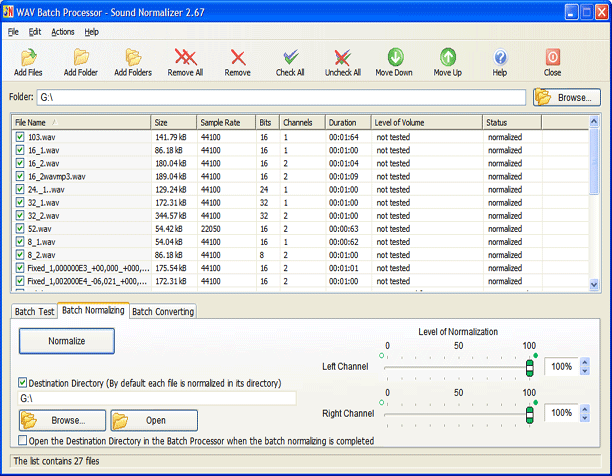Toggle the Destination Directory checkbox
612x476 pixels.
[23, 382]
